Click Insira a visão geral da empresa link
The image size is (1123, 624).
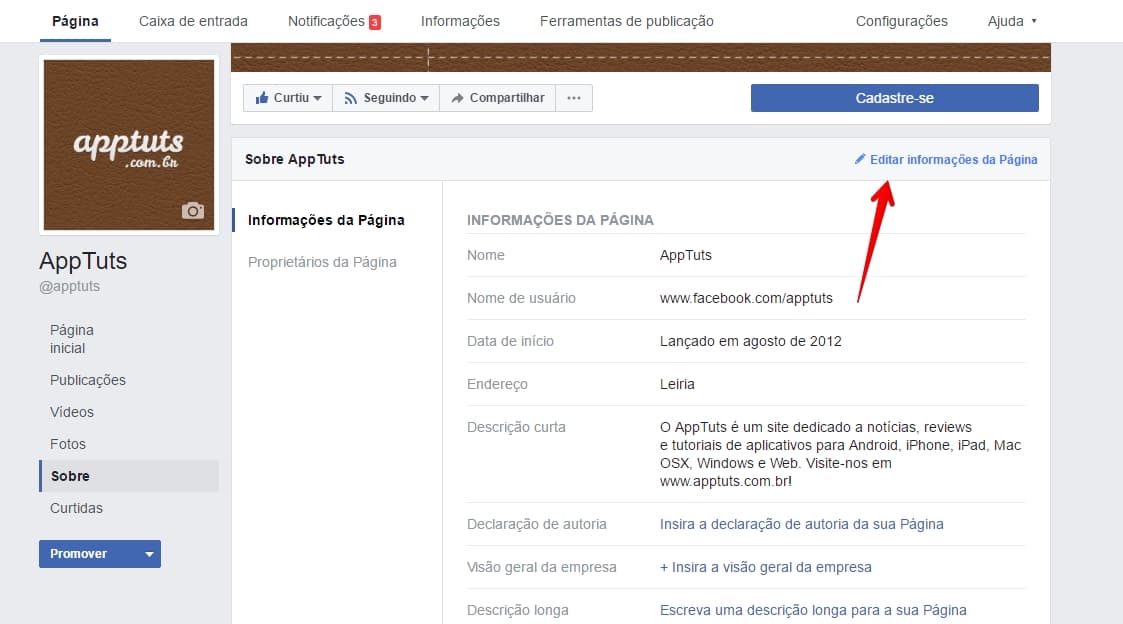tap(766, 567)
